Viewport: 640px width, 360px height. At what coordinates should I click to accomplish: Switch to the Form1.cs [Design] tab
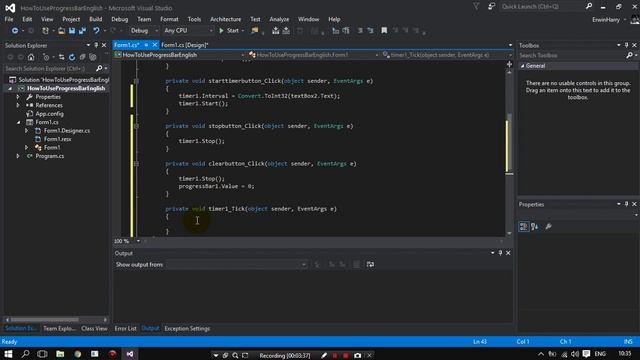click(184, 45)
